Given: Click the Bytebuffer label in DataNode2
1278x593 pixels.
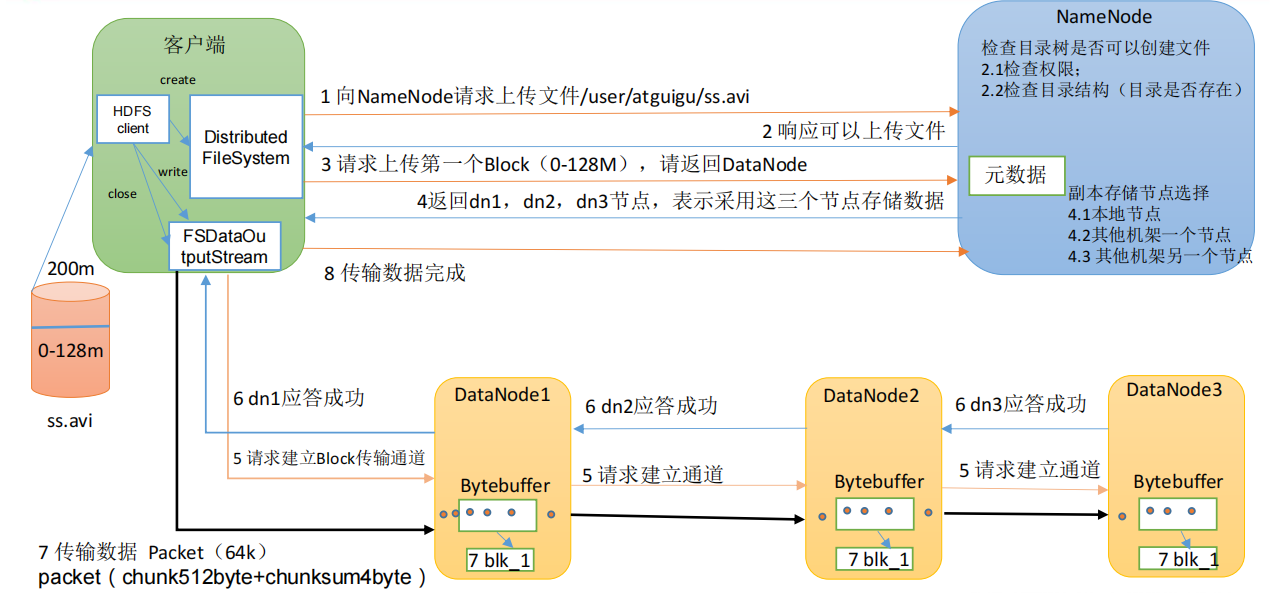Looking at the screenshot, I should point(879,482).
